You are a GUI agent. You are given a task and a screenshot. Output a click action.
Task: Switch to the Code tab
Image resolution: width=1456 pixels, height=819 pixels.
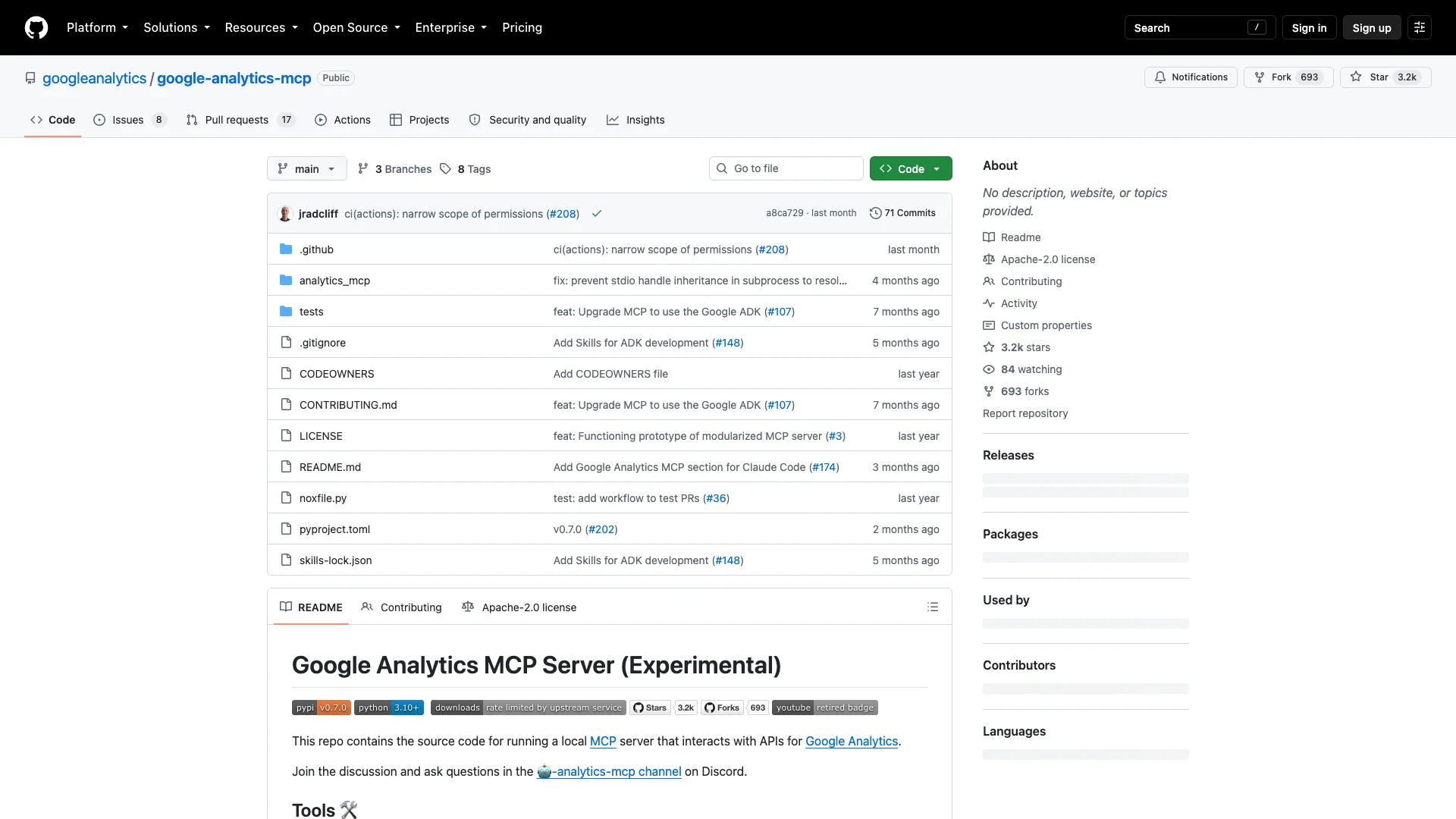(x=52, y=120)
